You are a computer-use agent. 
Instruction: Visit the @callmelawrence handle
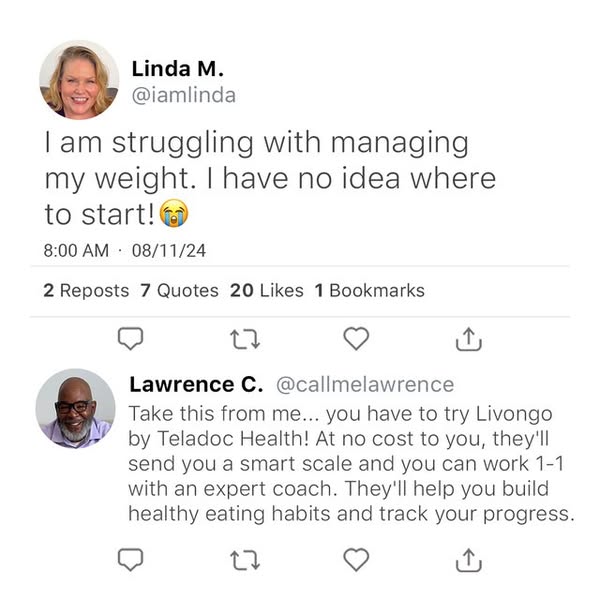click(364, 385)
